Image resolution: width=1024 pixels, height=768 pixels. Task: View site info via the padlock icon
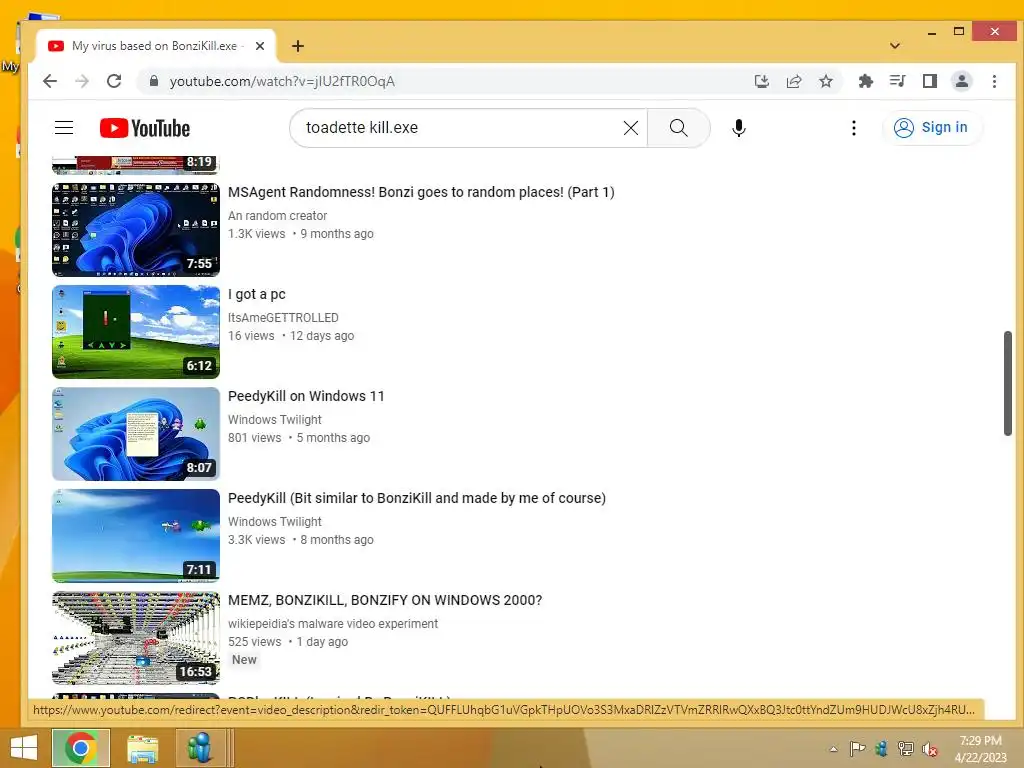pos(153,81)
